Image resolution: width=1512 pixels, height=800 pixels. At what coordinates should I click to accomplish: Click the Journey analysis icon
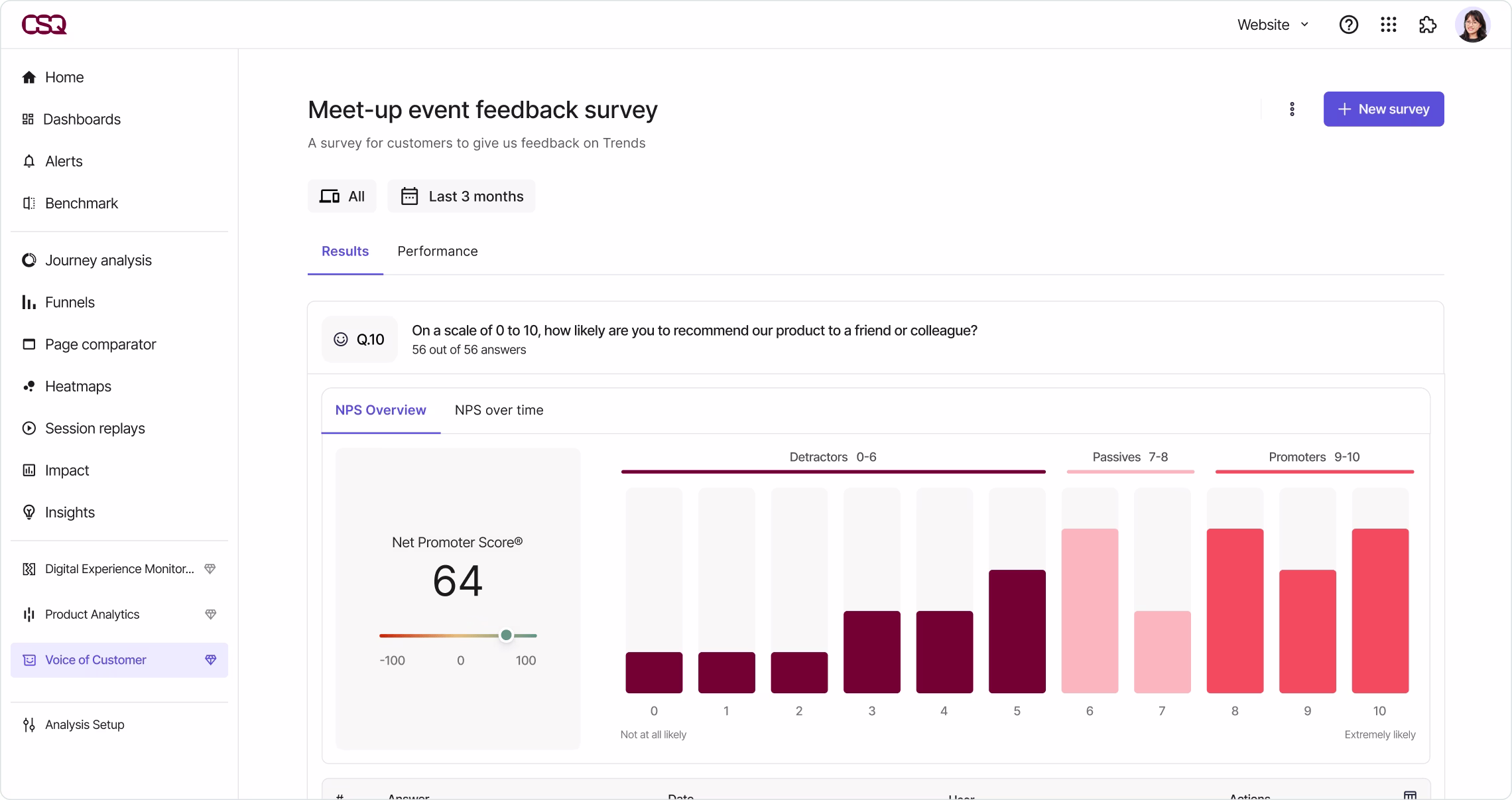click(x=29, y=260)
